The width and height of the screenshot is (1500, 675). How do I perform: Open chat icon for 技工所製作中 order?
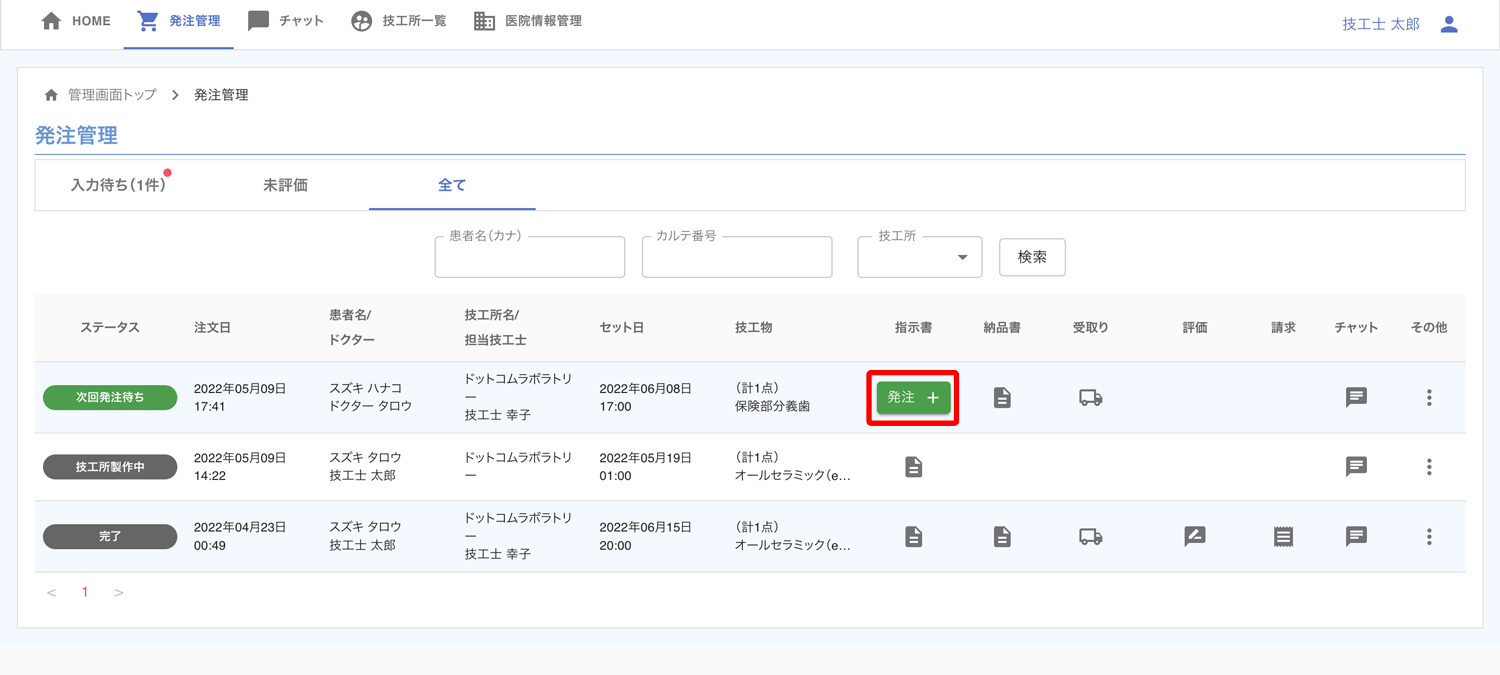(1356, 467)
